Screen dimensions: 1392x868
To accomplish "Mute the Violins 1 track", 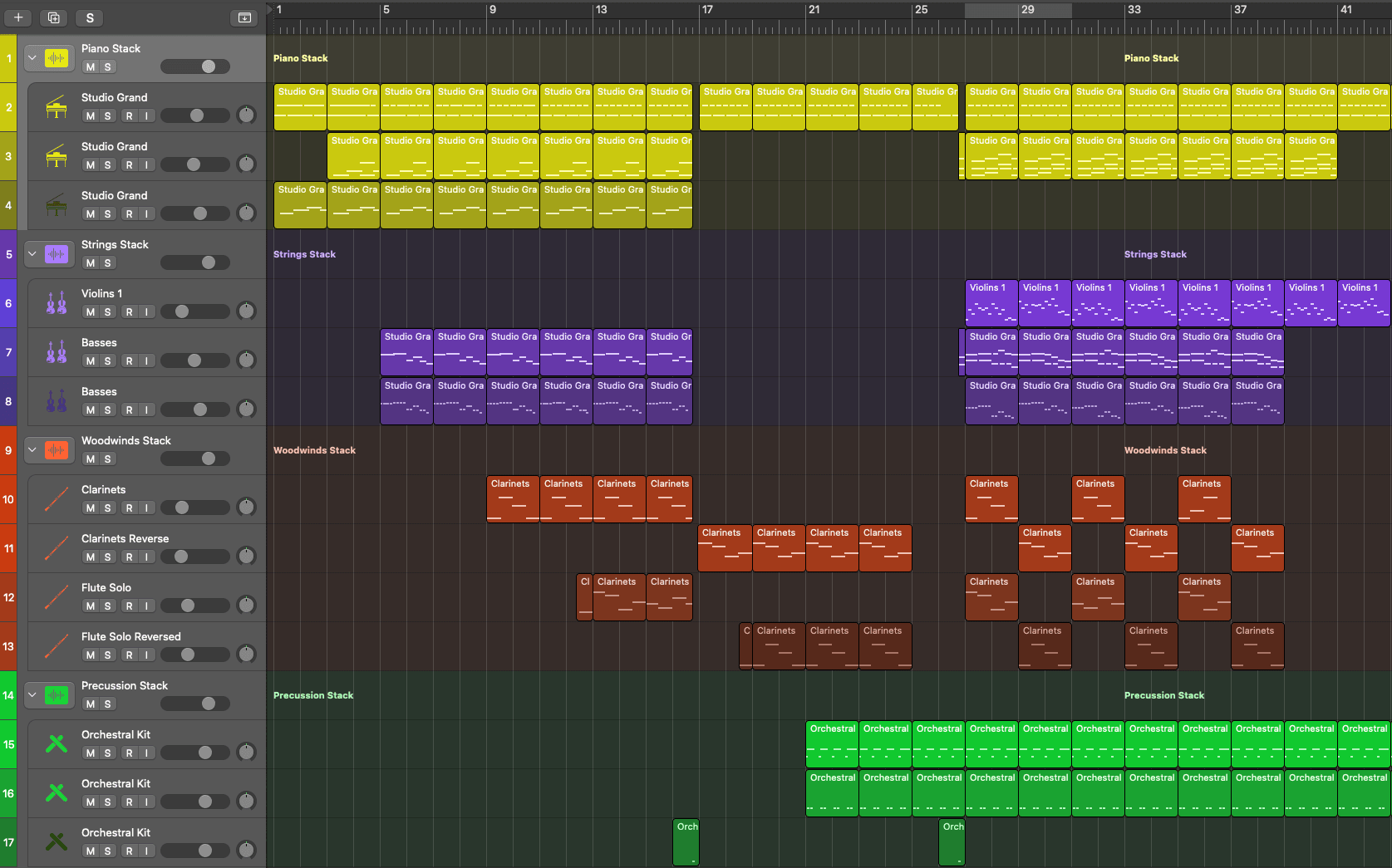I will [x=91, y=312].
